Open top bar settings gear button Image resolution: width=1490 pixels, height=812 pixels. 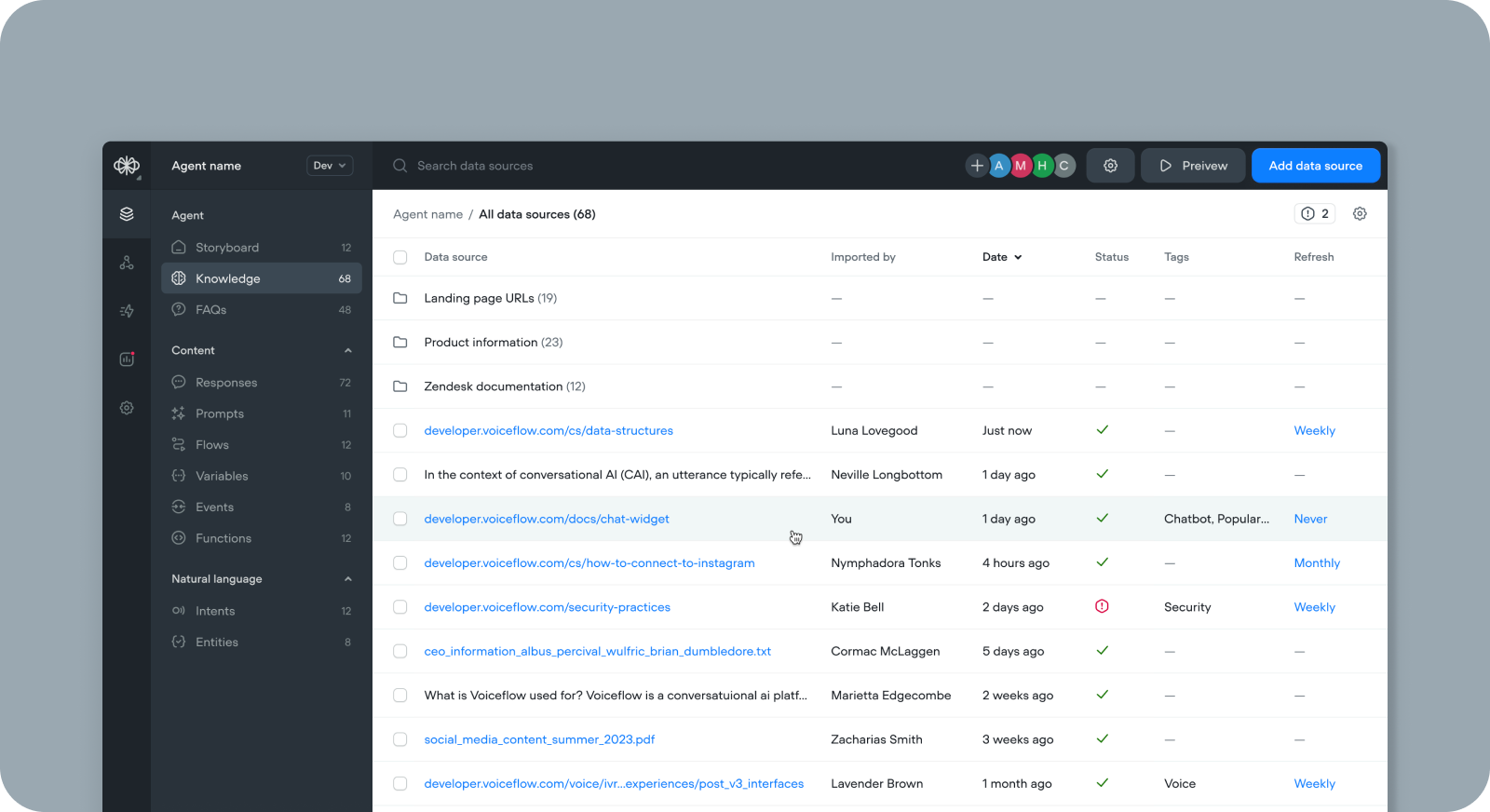point(1110,166)
